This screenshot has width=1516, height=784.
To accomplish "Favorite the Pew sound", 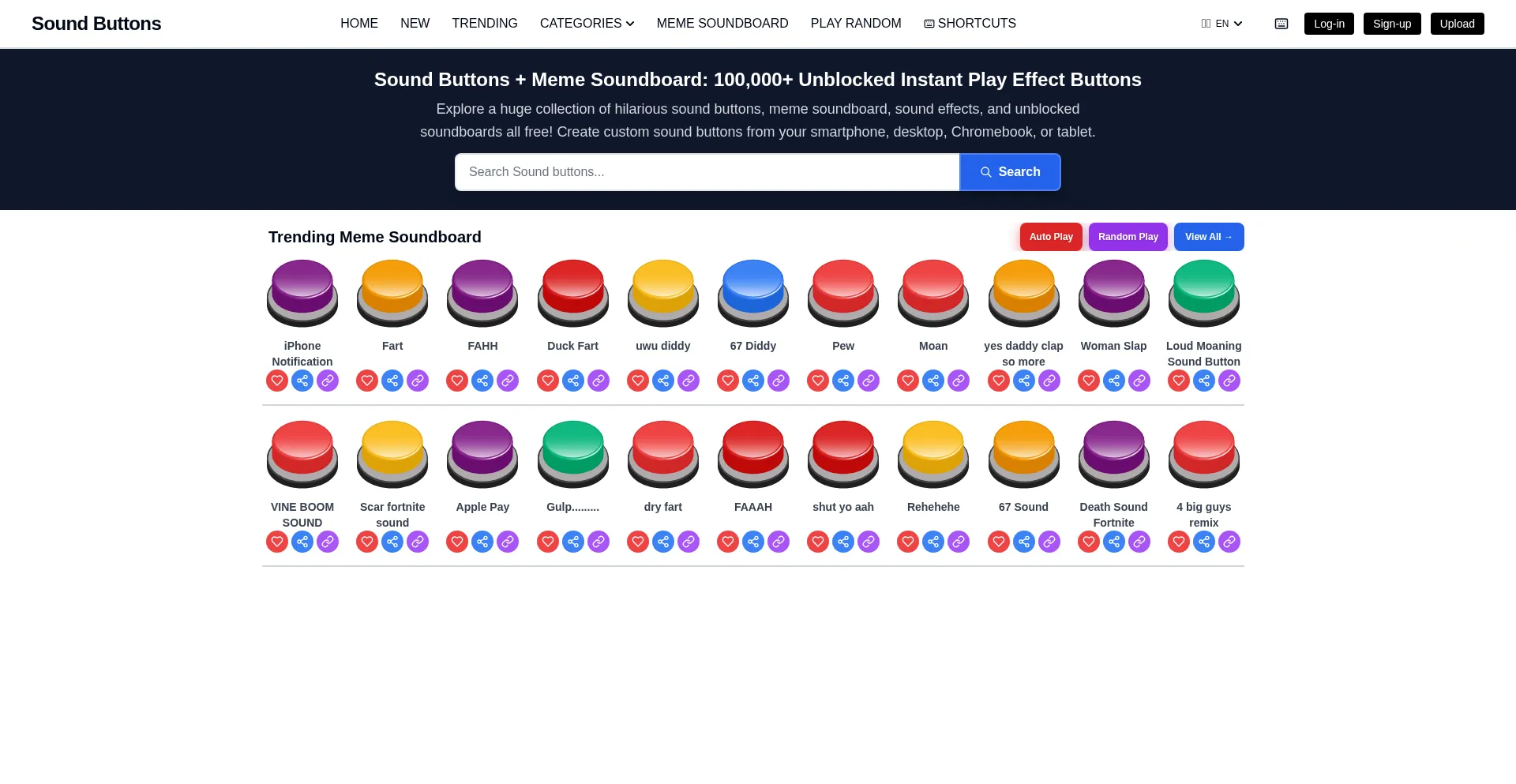I will click(817, 381).
